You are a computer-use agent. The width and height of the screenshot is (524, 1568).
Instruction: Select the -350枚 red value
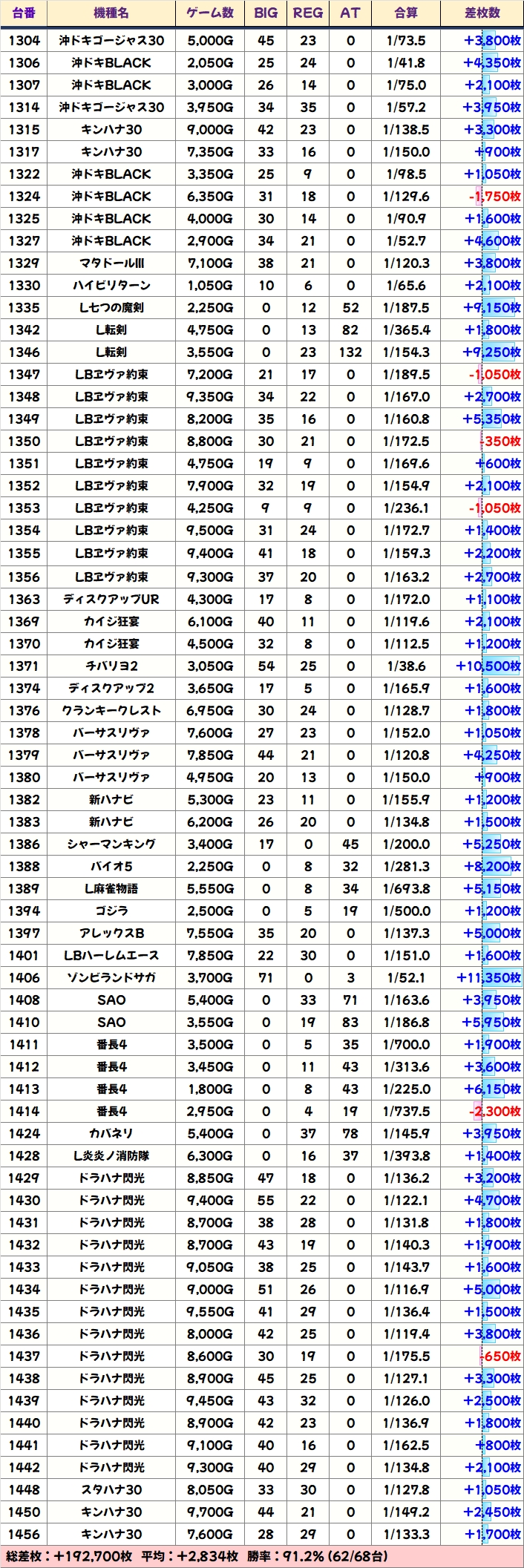click(x=500, y=441)
